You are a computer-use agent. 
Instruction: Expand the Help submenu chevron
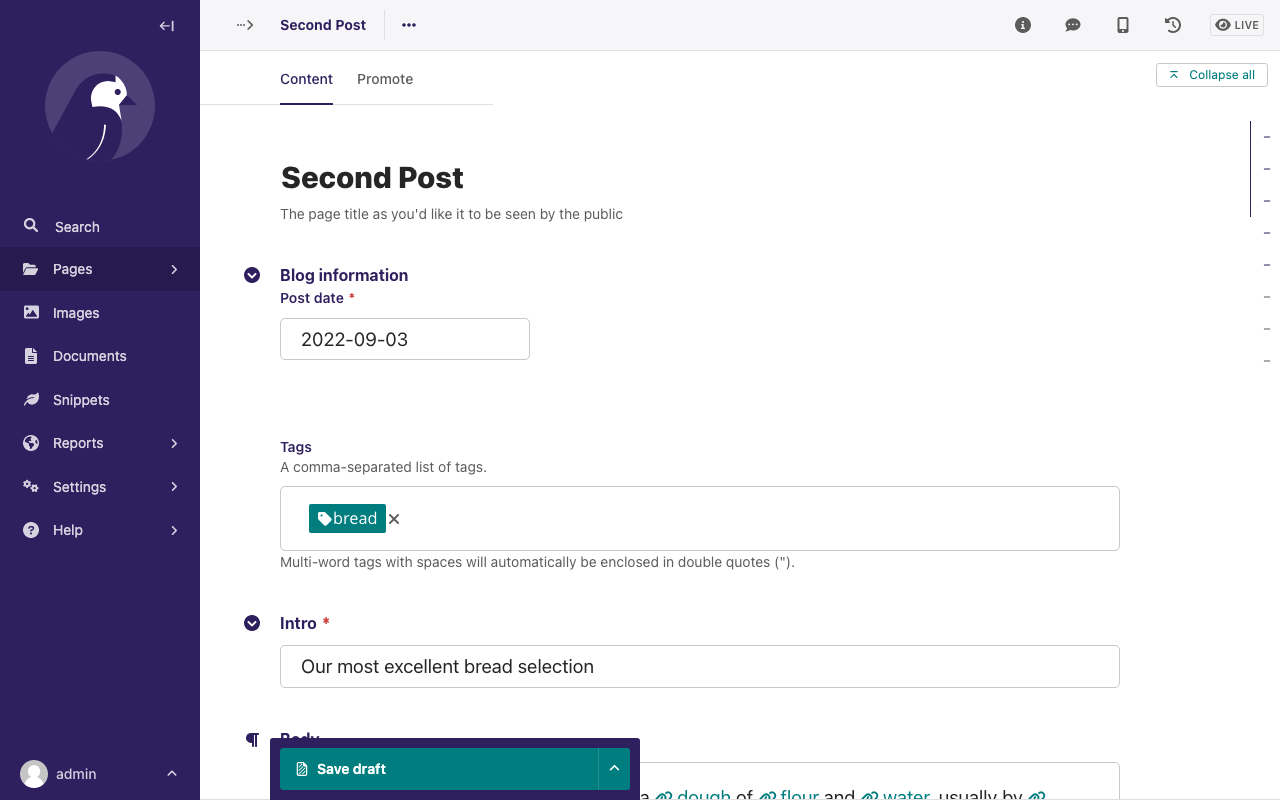[x=174, y=530]
